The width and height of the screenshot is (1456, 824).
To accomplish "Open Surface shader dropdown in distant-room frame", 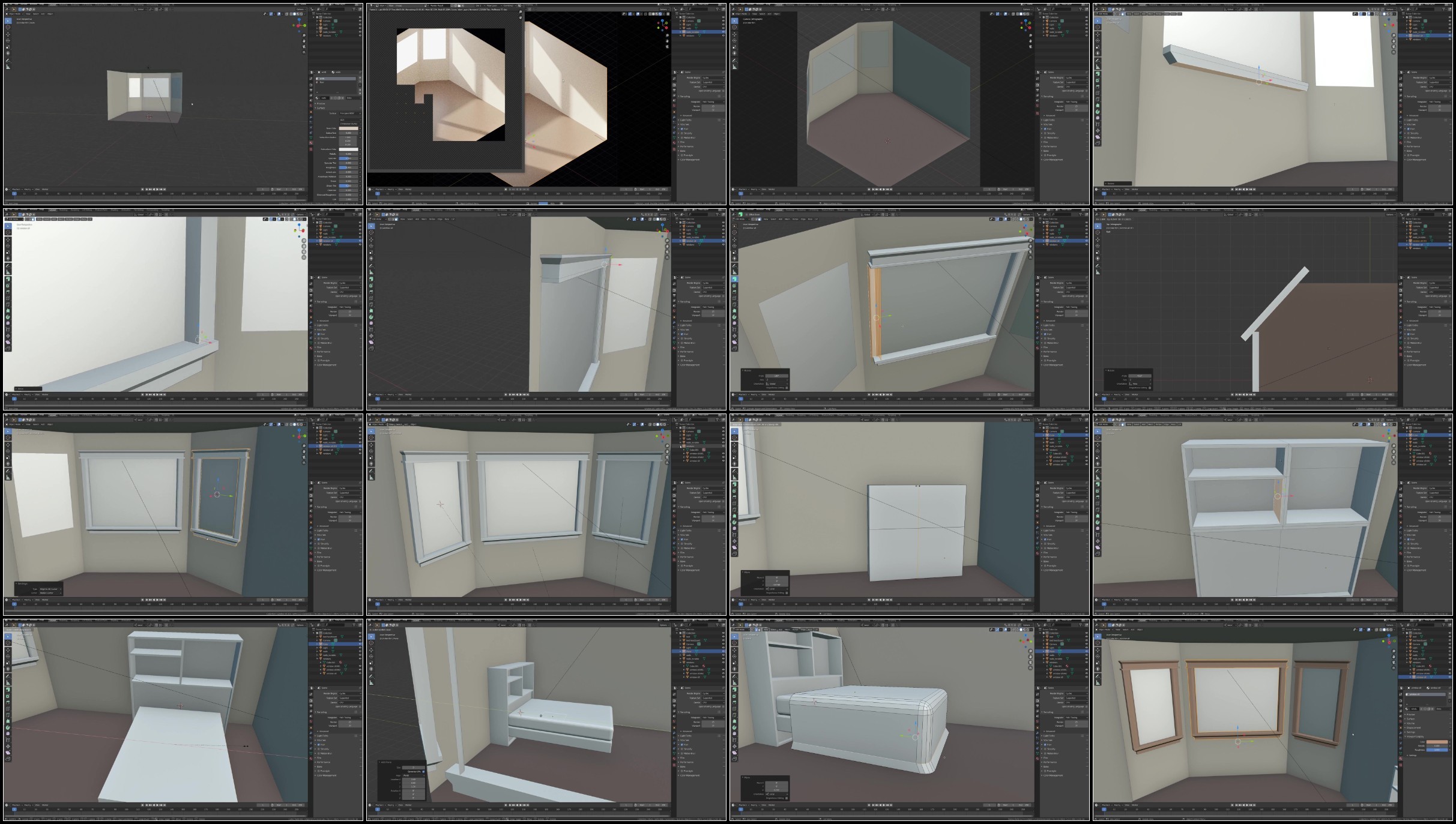I will pos(351,113).
